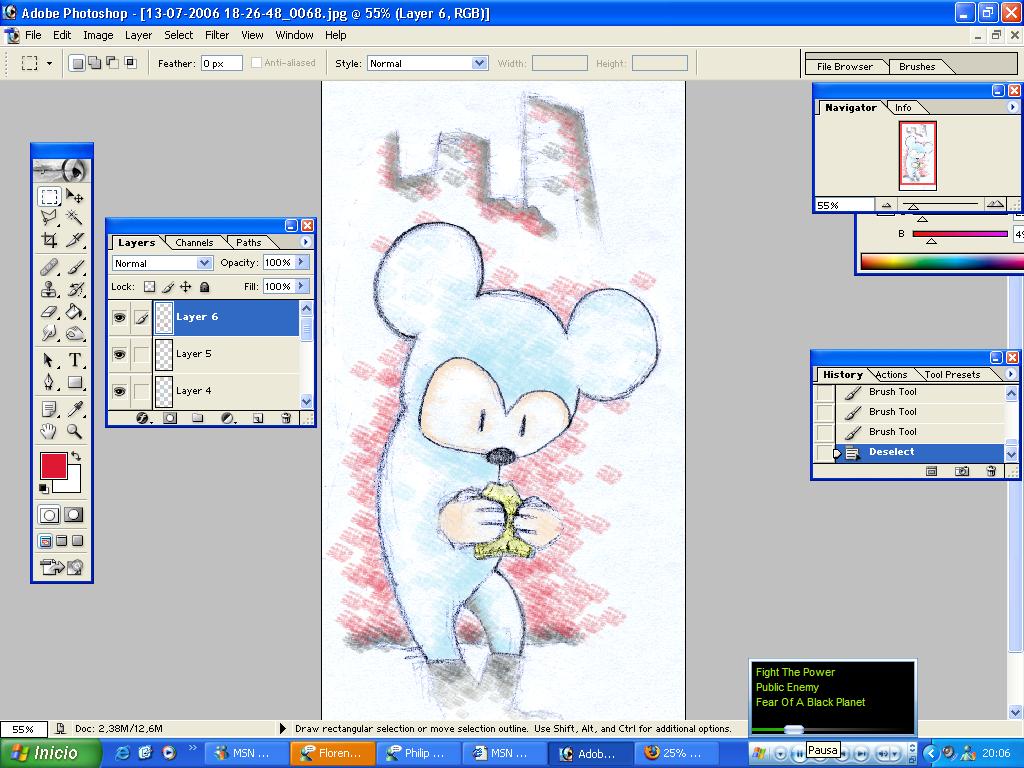Click the Brushes palette well tab

[x=917, y=67]
